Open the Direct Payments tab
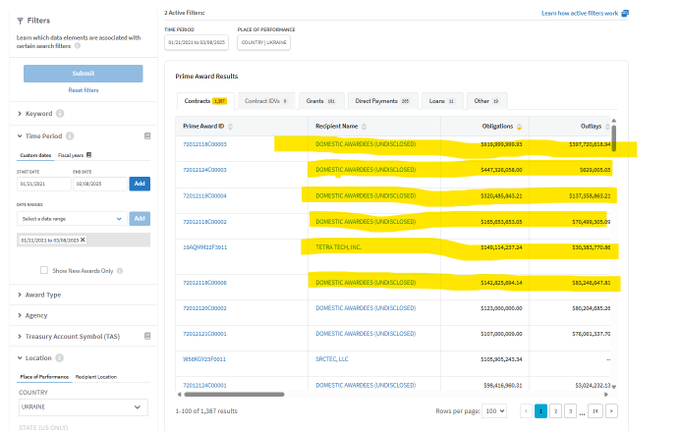680x431 pixels. (384, 101)
